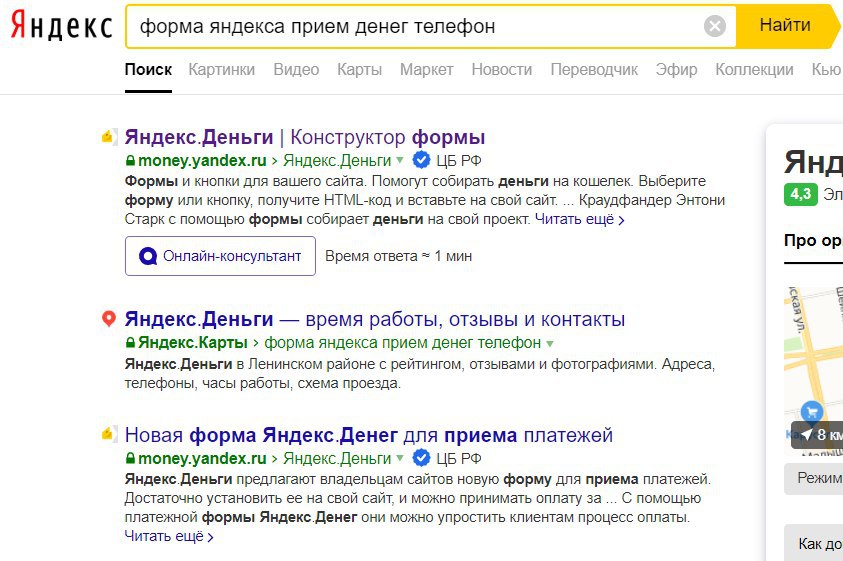The height and width of the screenshot is (561, 843).
Task: Click favicon of Конструктор формы result
Action: coord(109,137)
